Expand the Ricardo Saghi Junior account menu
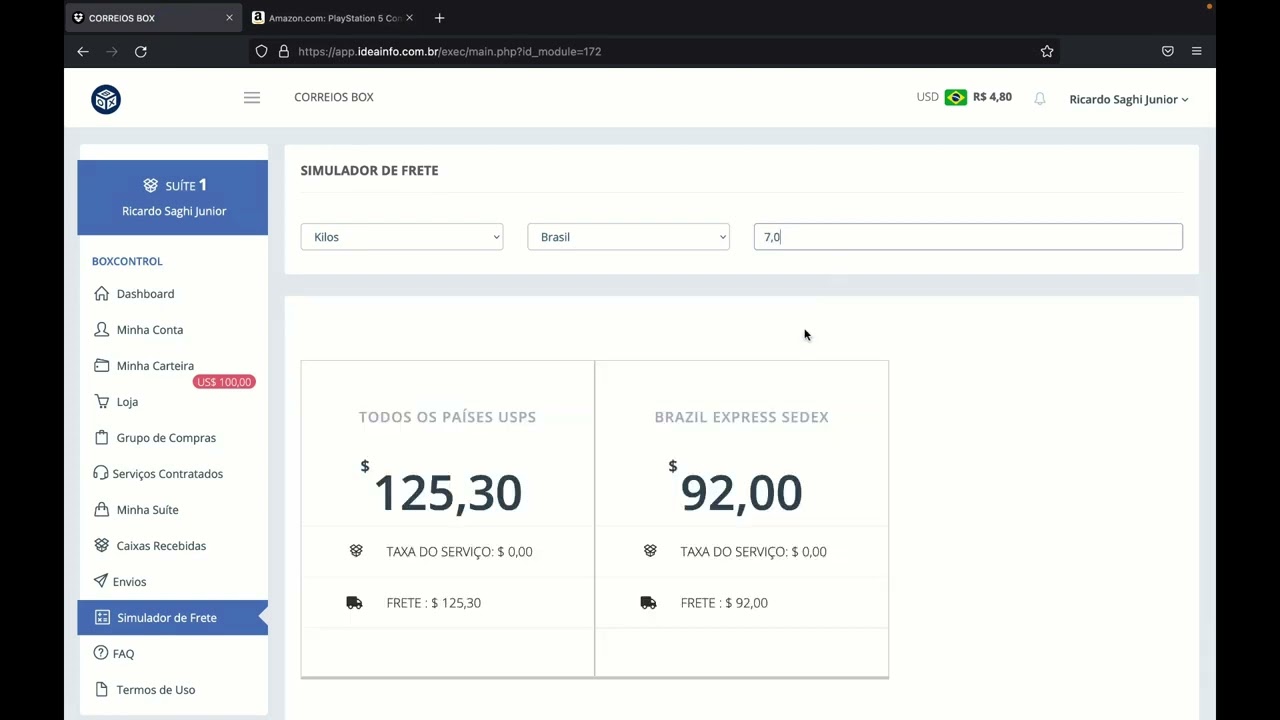This screenshot has width=1280, height=720. coord(1129,99)
